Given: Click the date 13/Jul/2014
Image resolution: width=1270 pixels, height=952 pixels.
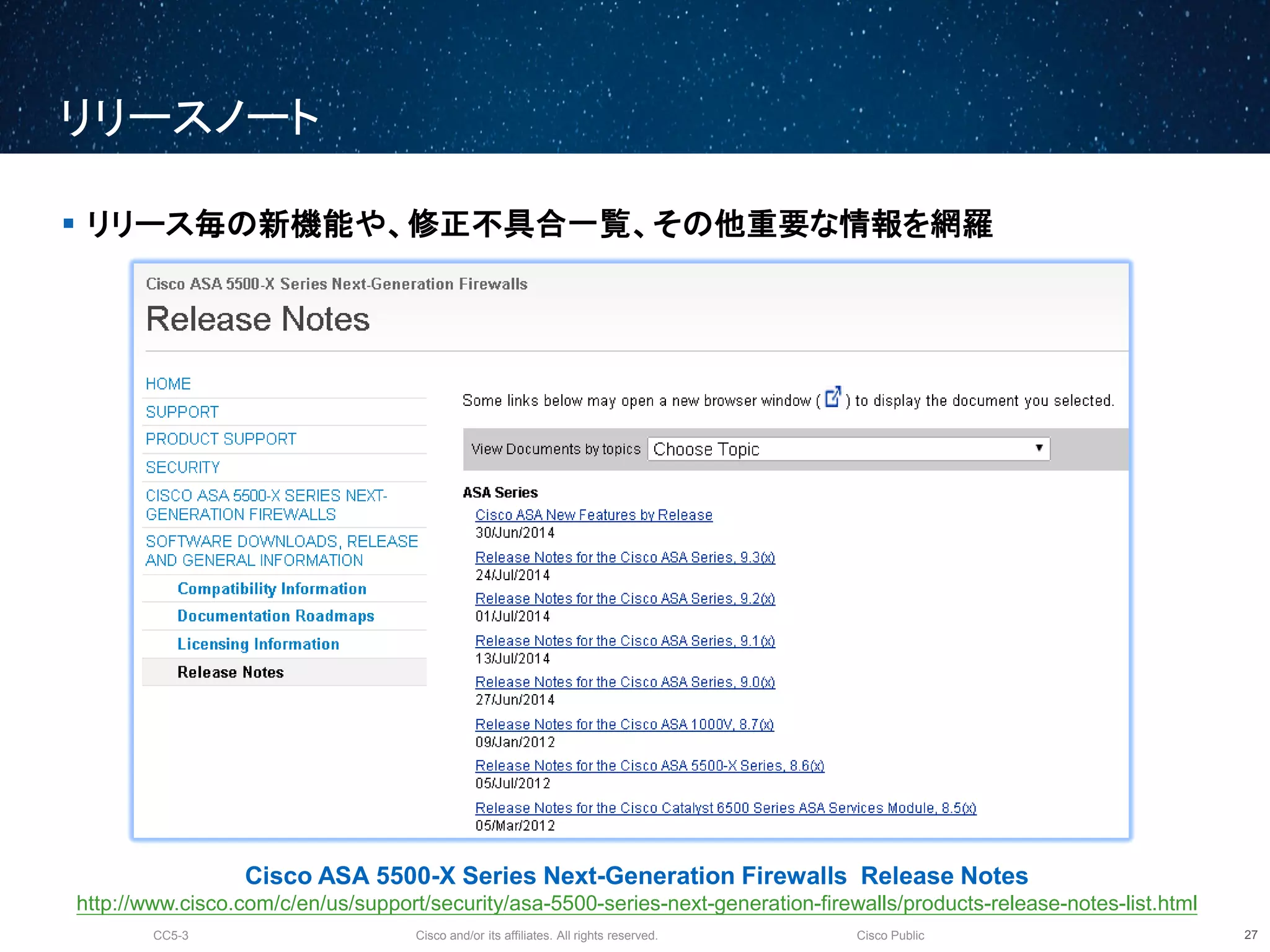Looking at the screenshot, I should (x=512, y=659).
